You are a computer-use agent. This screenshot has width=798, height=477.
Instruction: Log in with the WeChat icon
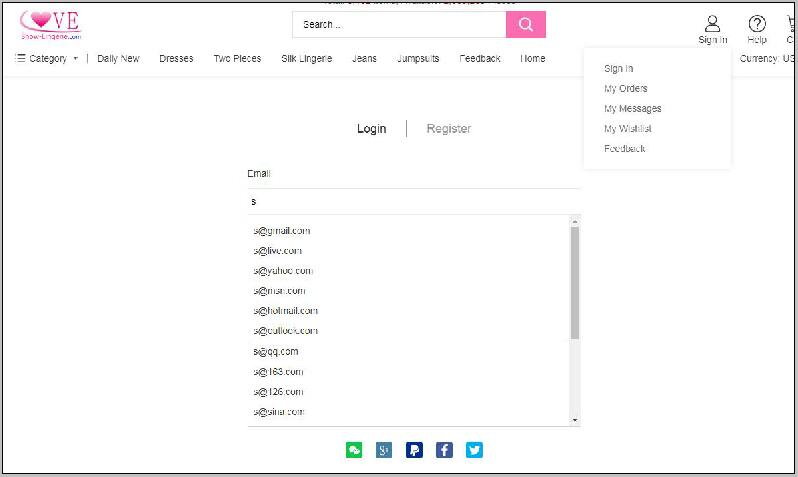(354, 450)
